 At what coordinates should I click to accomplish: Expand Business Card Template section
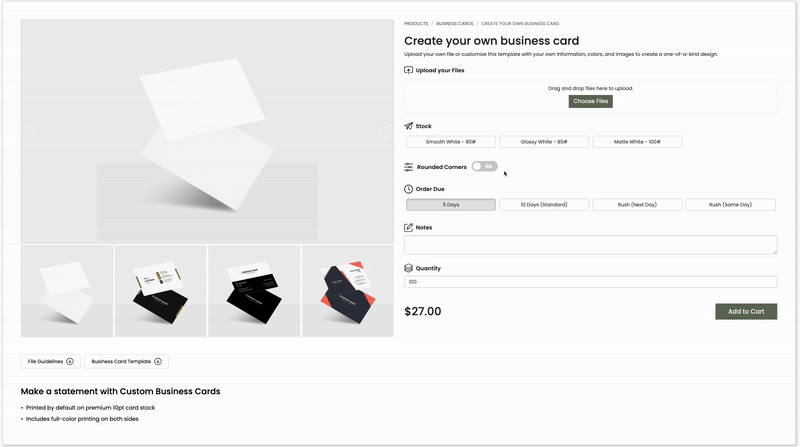126,361
